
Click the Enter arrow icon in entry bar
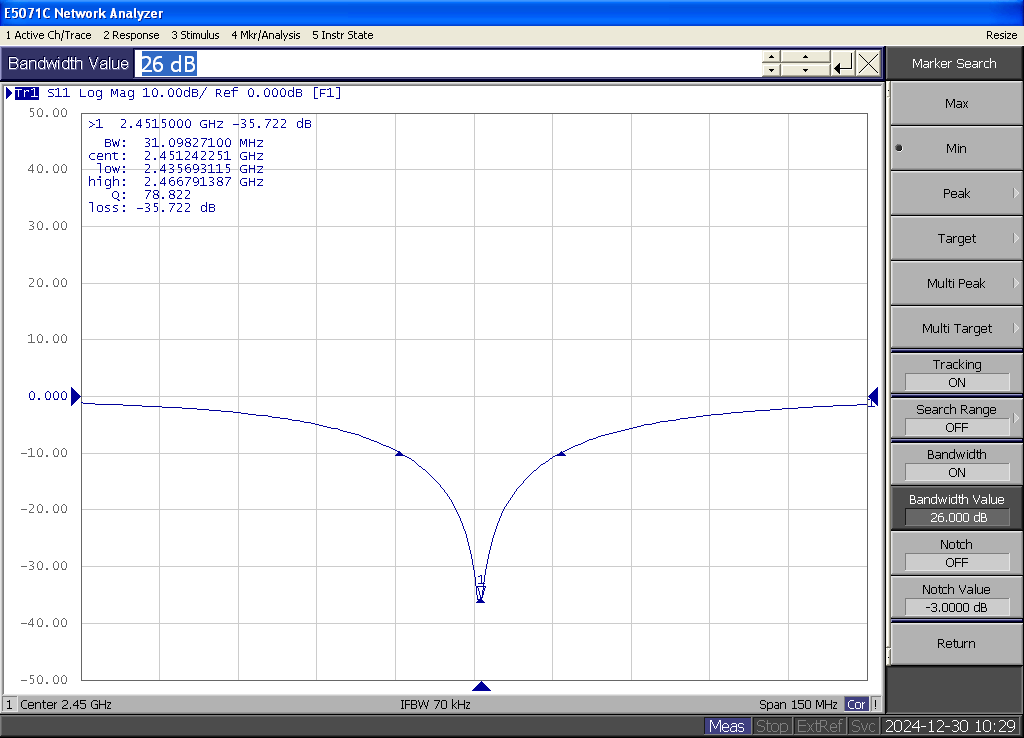pos(844,64)
